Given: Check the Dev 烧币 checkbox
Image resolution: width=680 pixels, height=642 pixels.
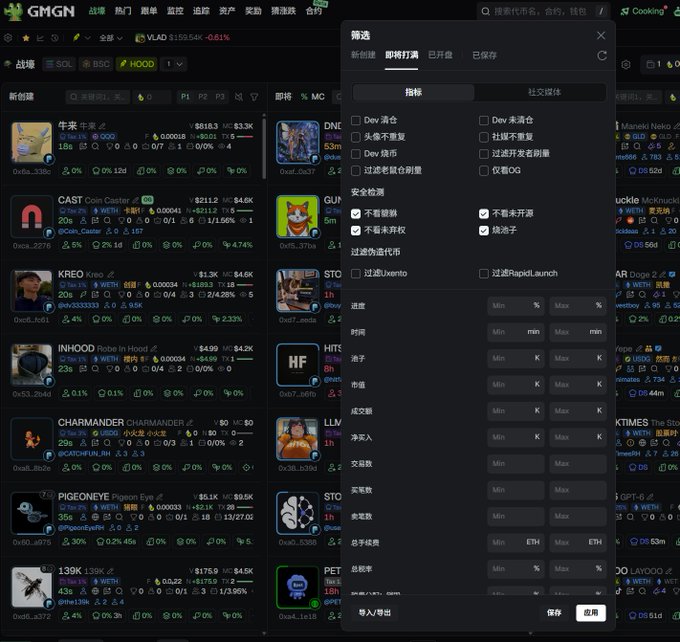Looking at the screenshot, I should 356,154.
